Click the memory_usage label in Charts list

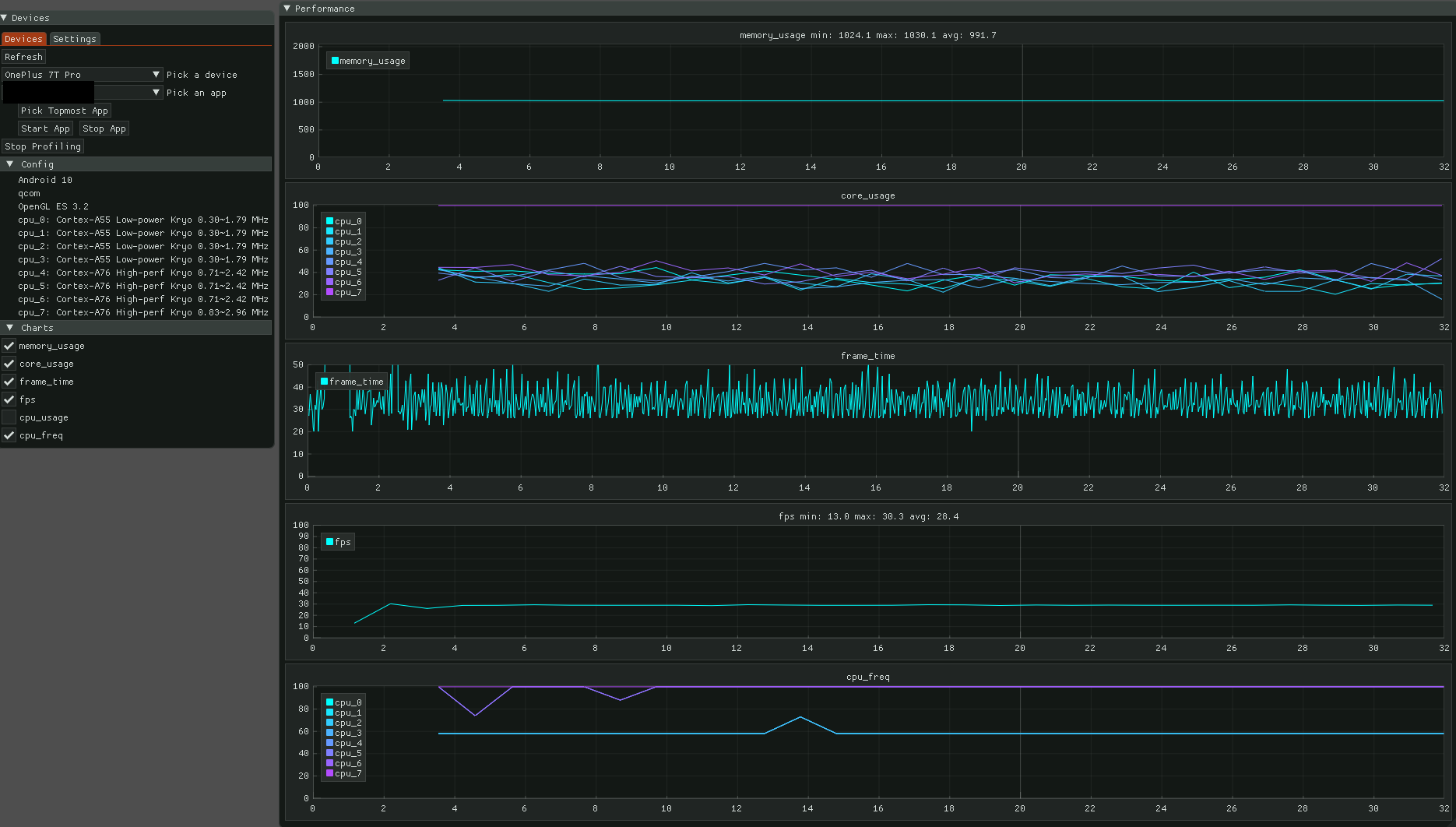coord(51,346)
